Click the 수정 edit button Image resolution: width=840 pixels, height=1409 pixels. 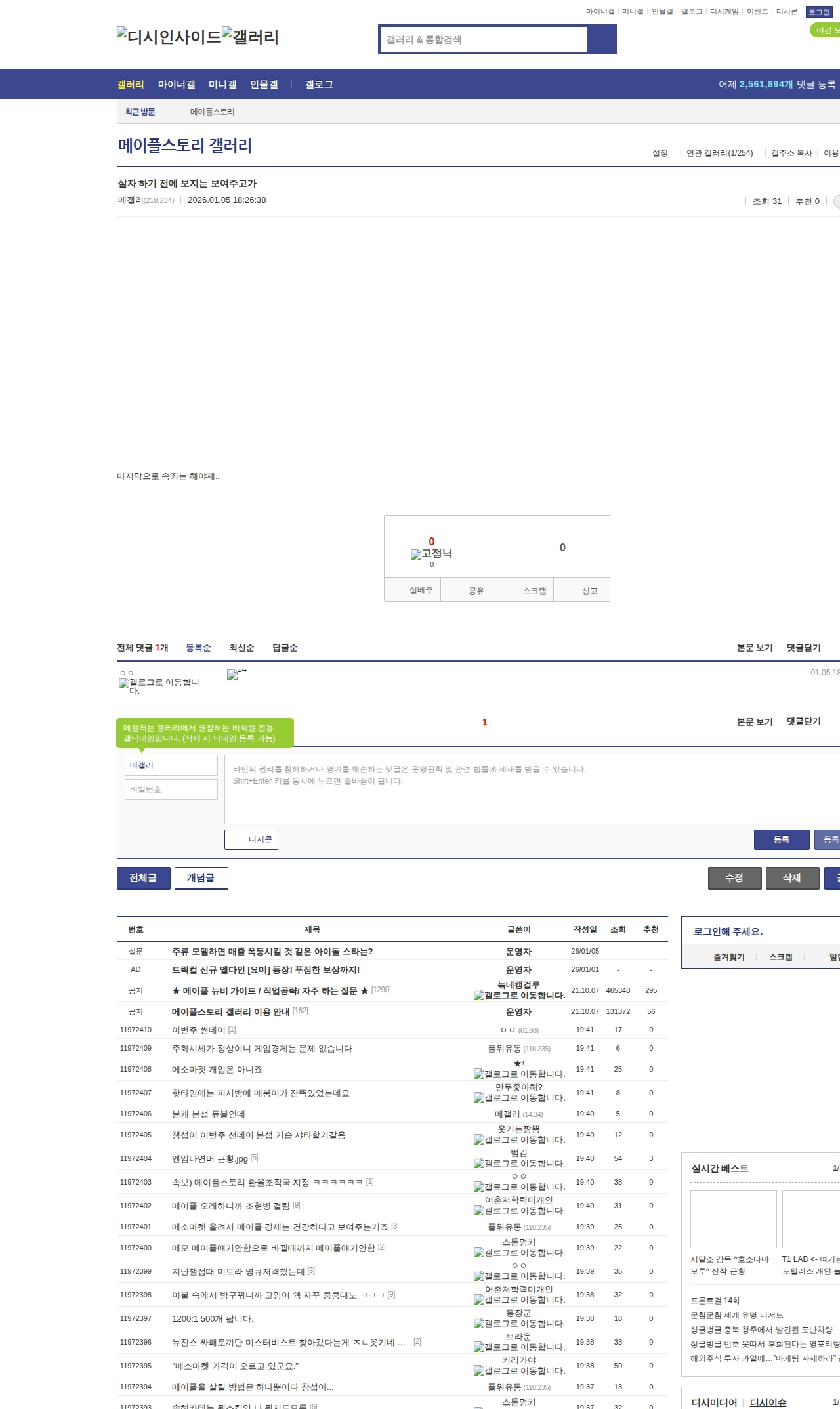734,878
